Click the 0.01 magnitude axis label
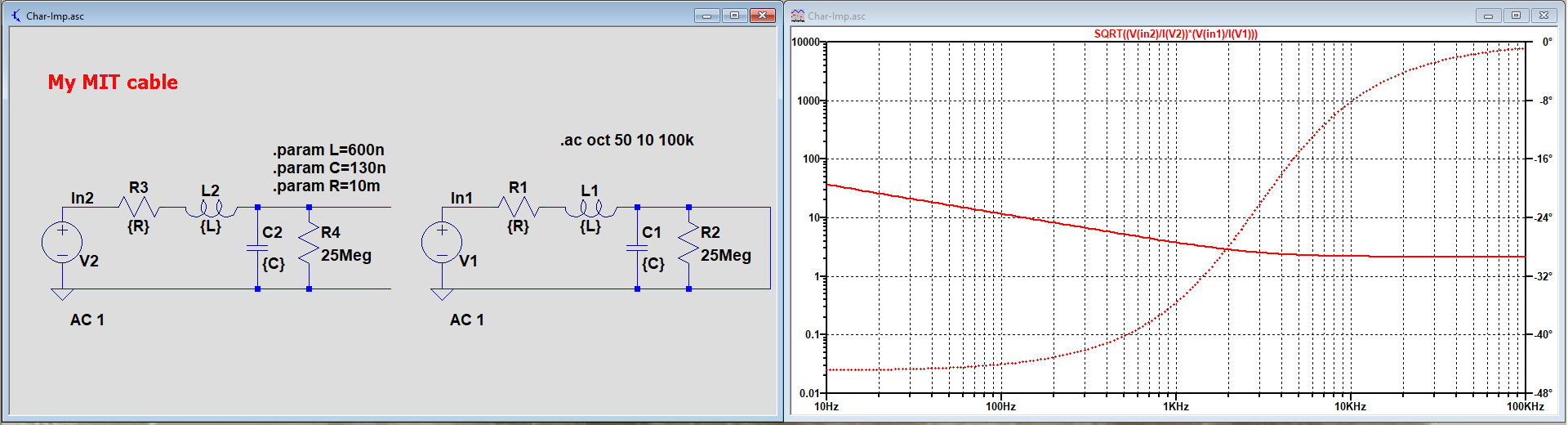This screenshot has width=1568, height=425. tap(809, 394)
